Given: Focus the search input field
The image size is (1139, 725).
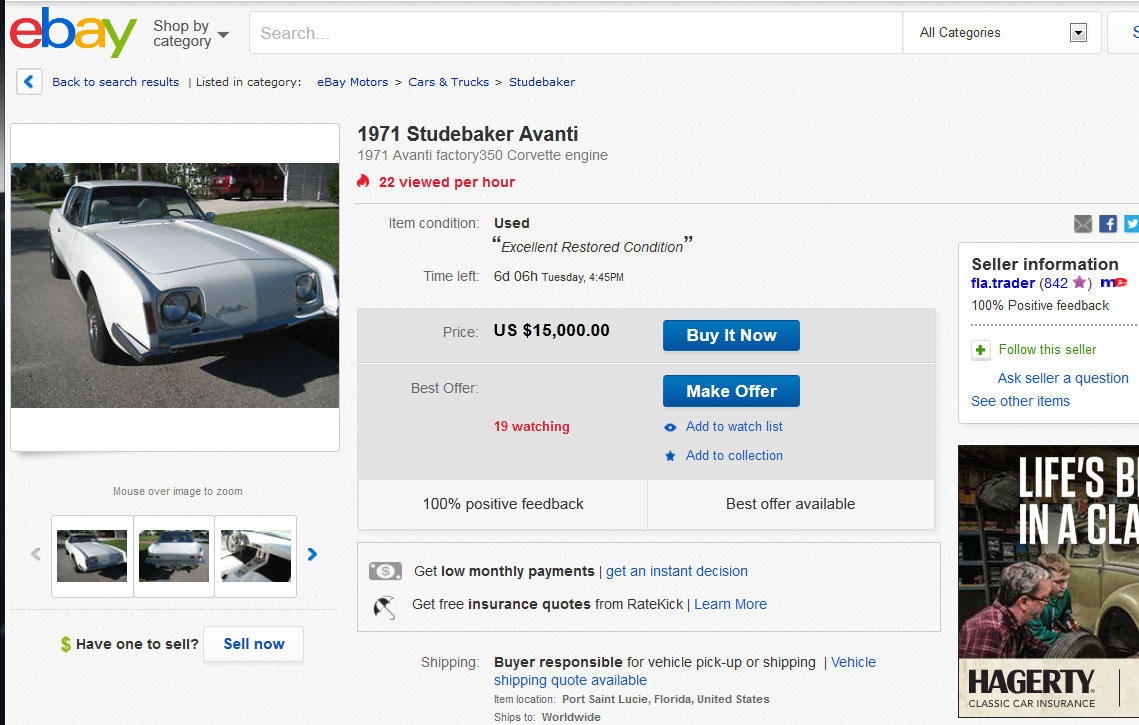Looking at the screenshot, I should pyautogui.click(x=575, y=33).
